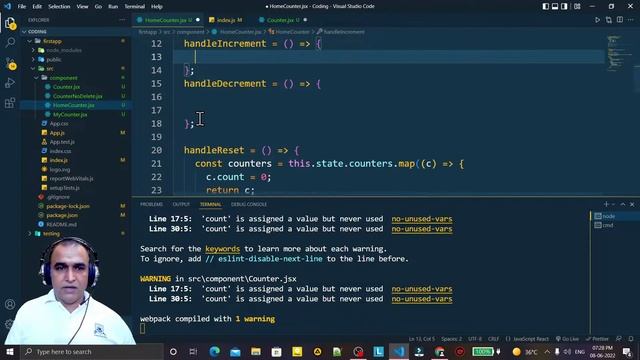Show hidden system tray icons chevron

click(x=547, y=351)
